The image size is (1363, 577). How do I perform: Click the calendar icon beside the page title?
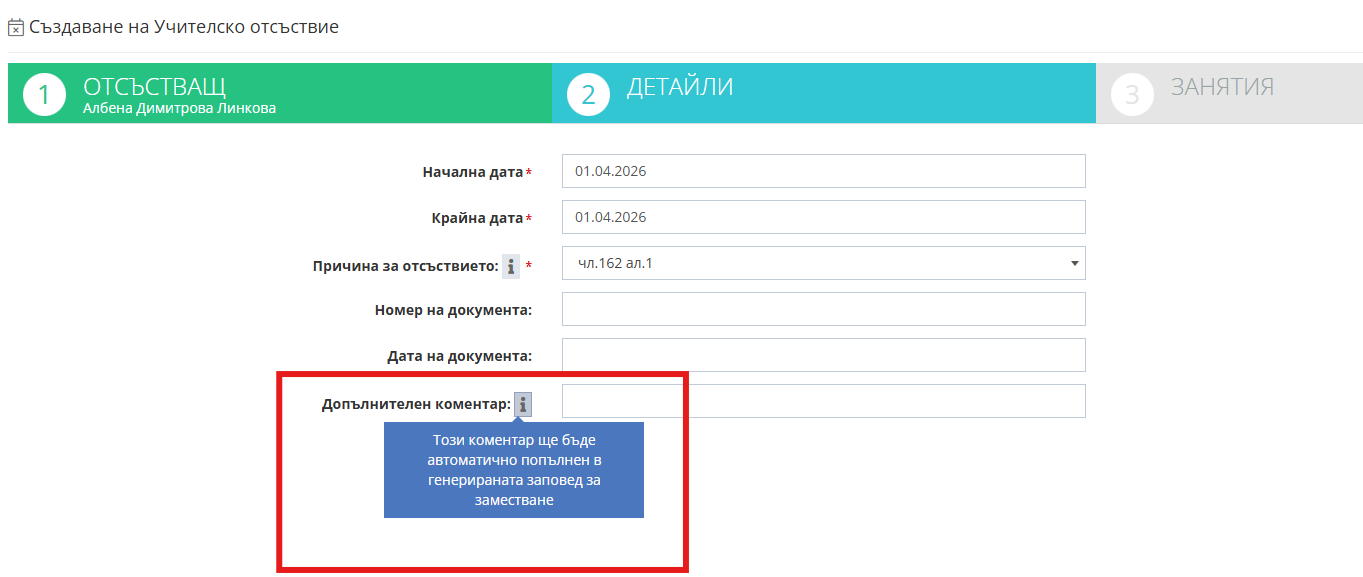point(16,28)
